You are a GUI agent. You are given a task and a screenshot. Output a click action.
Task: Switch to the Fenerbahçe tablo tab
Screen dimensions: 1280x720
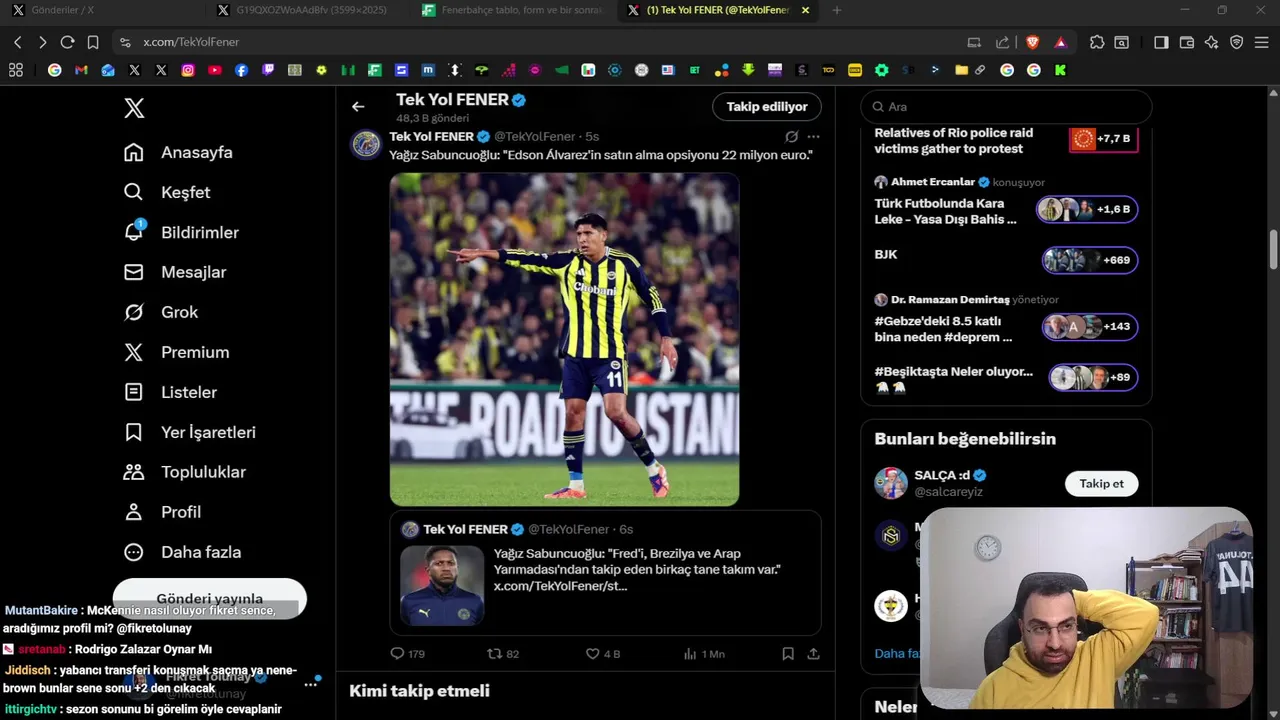512,10
